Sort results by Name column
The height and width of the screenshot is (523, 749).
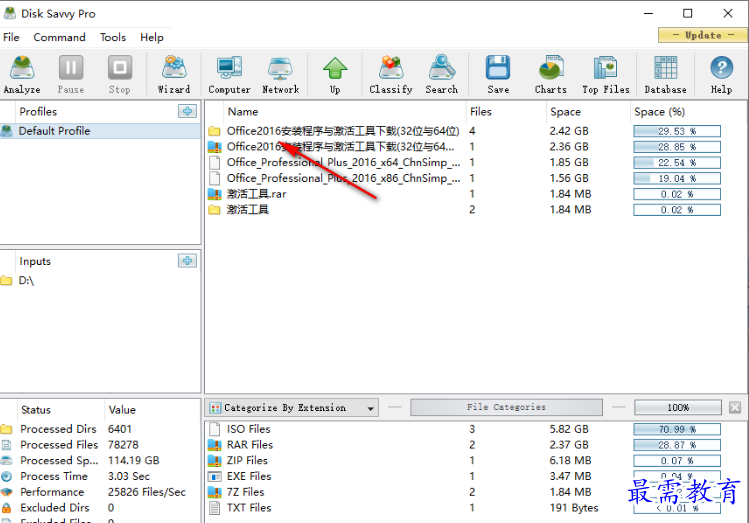344,112
